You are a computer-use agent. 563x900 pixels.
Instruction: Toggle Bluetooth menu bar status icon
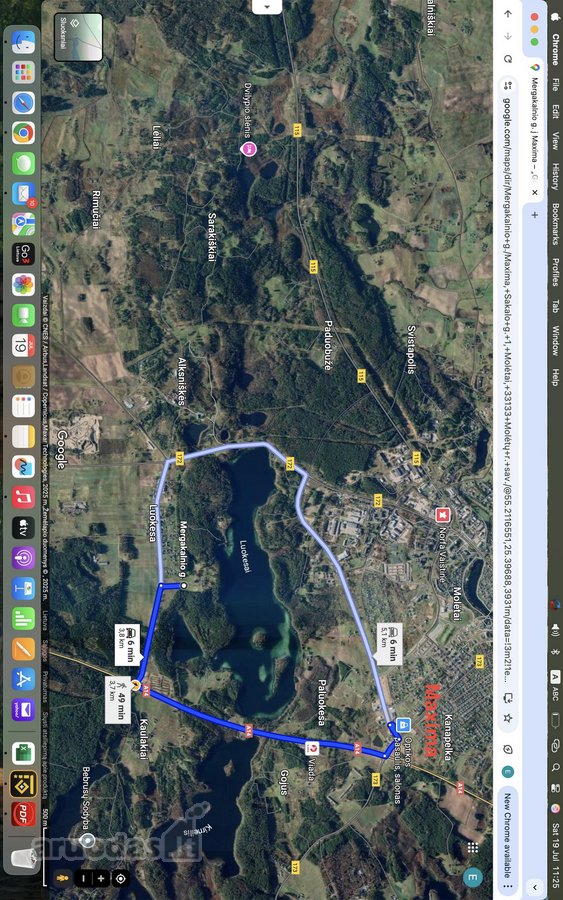tap(555, 651)
